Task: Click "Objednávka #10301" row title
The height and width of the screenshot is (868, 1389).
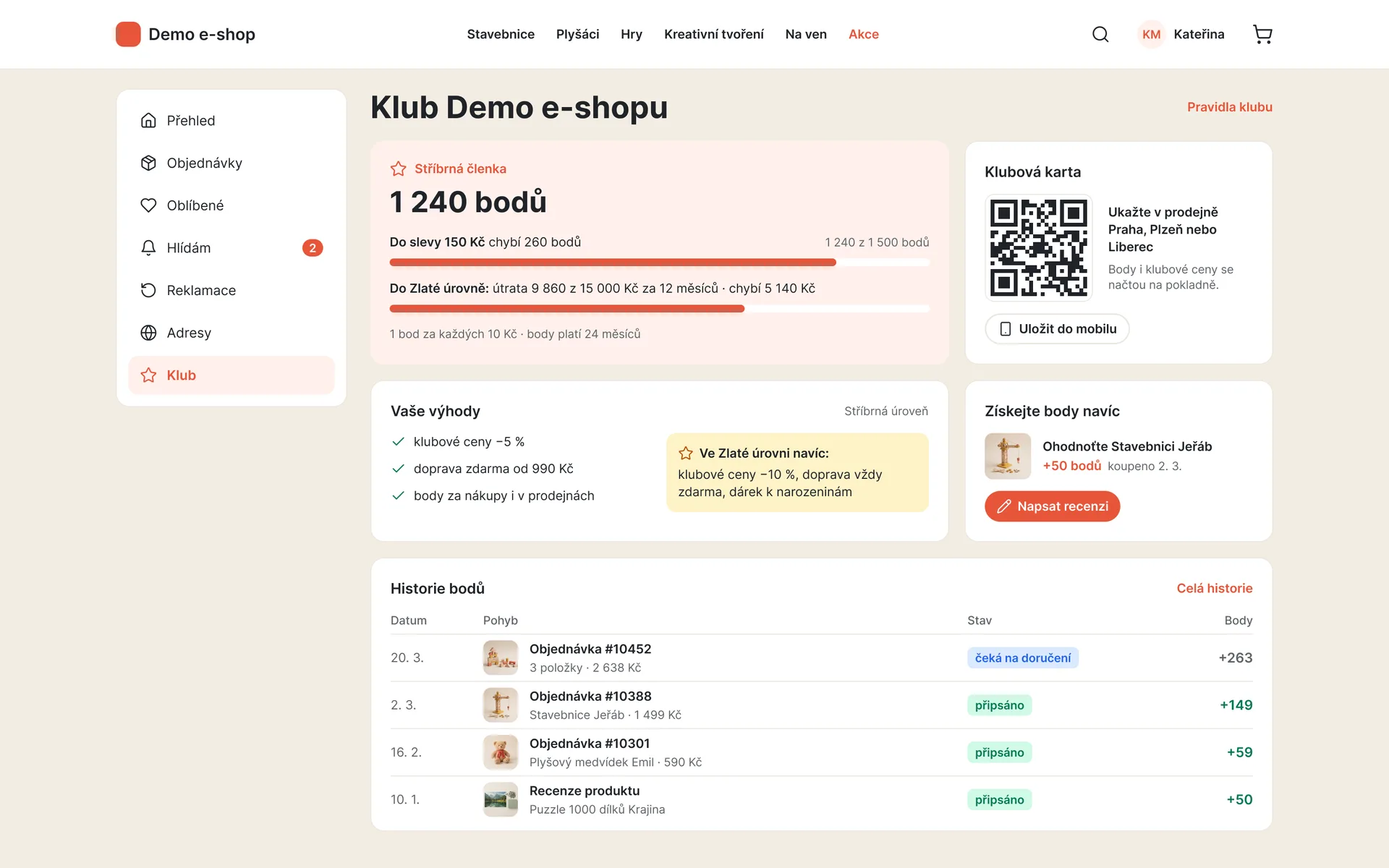Action: click(x=590, y=744)
